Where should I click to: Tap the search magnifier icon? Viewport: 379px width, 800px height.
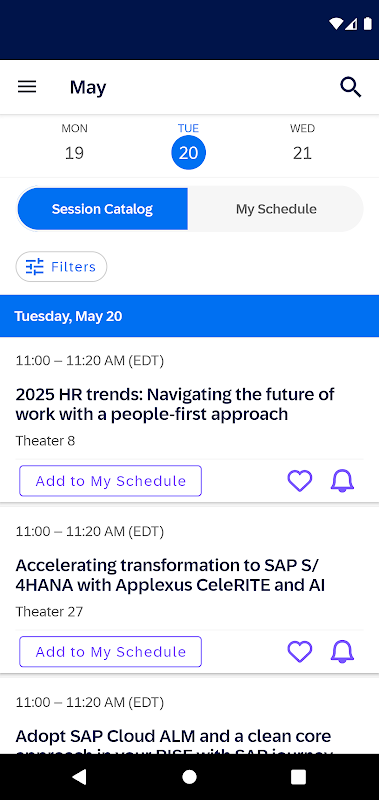coord(351,87)
